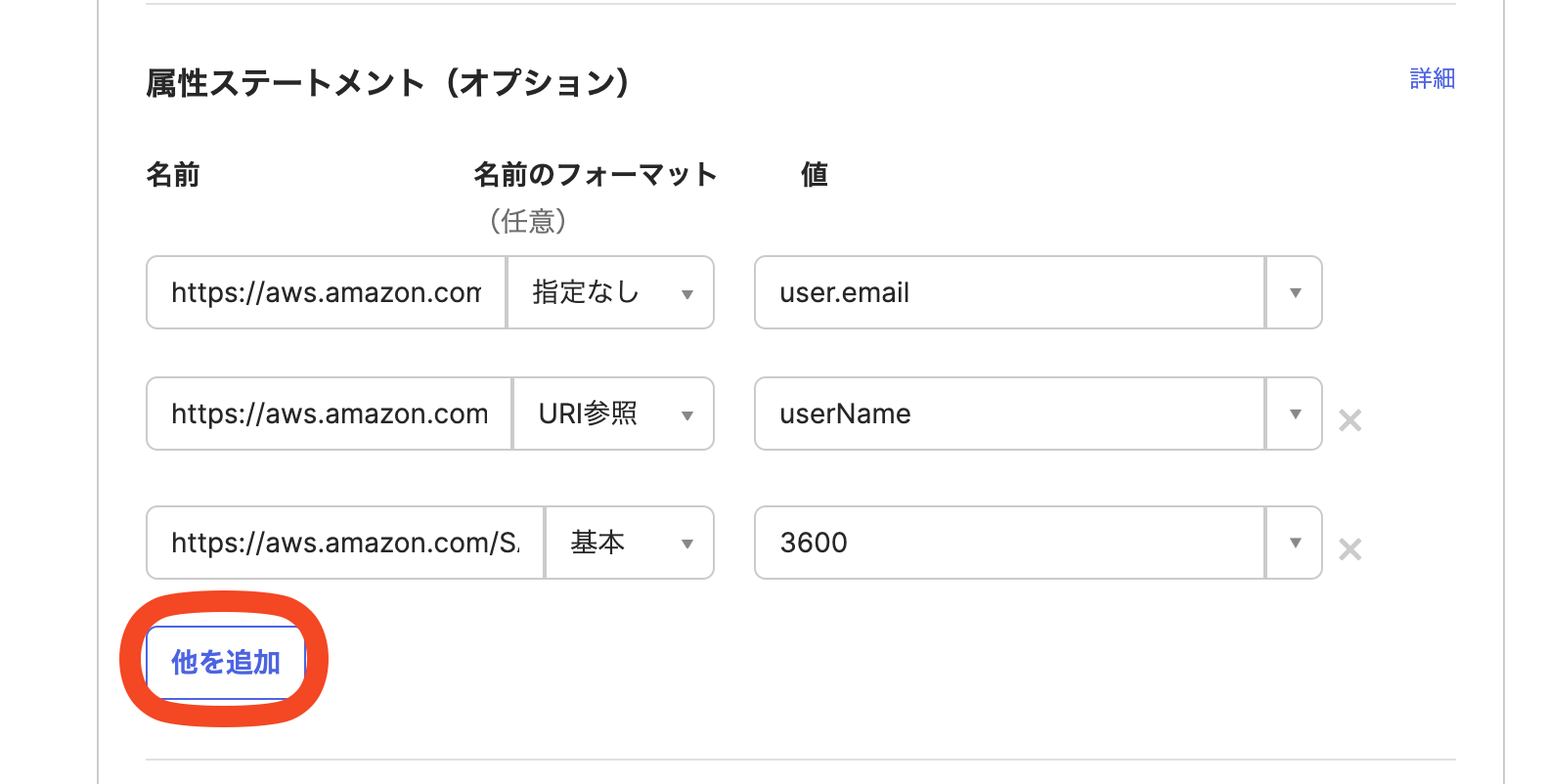
Task: Click the name field starting https://aws.amazon.com/S
Action: click(x=345, y=543)
